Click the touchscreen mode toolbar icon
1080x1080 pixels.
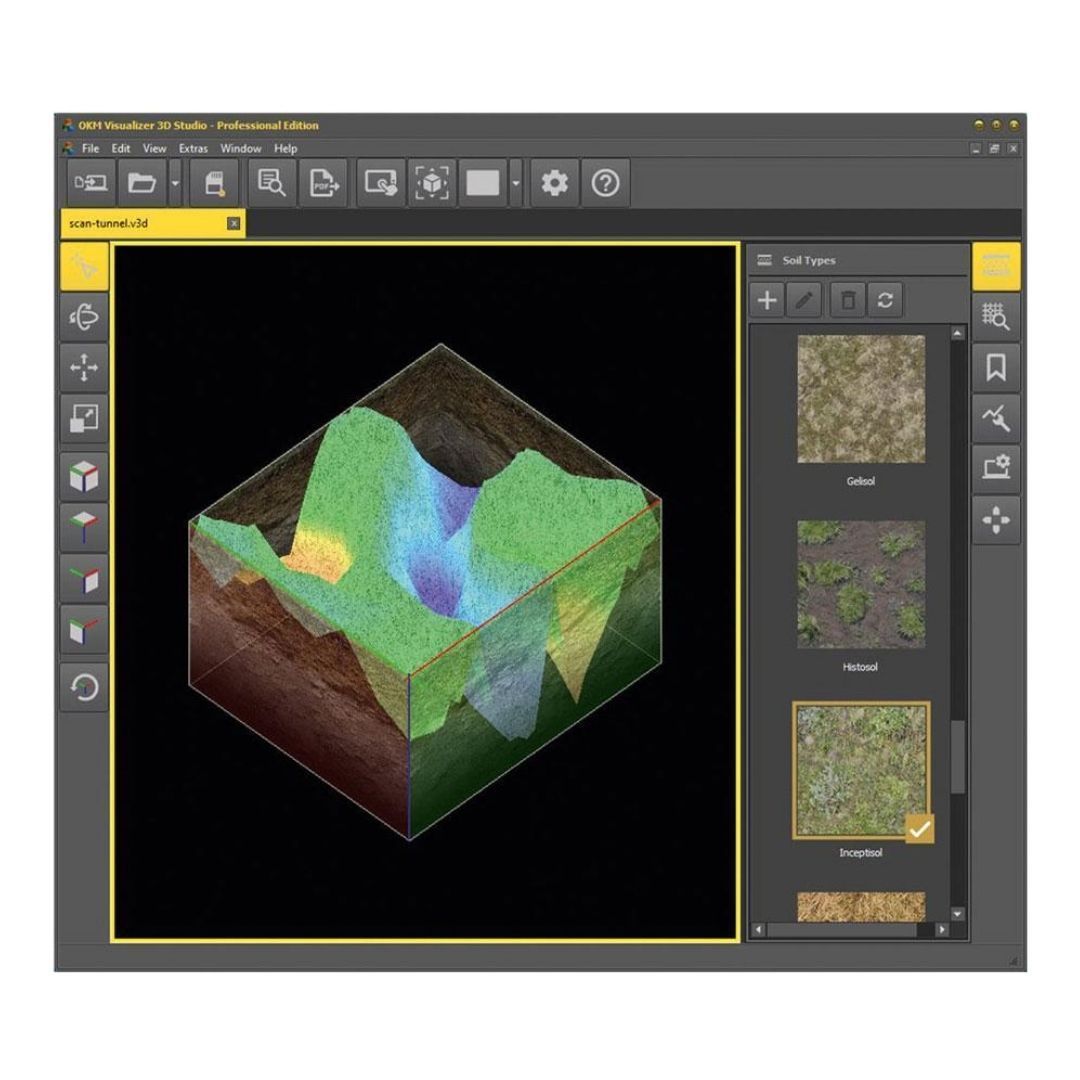(380, 183)
